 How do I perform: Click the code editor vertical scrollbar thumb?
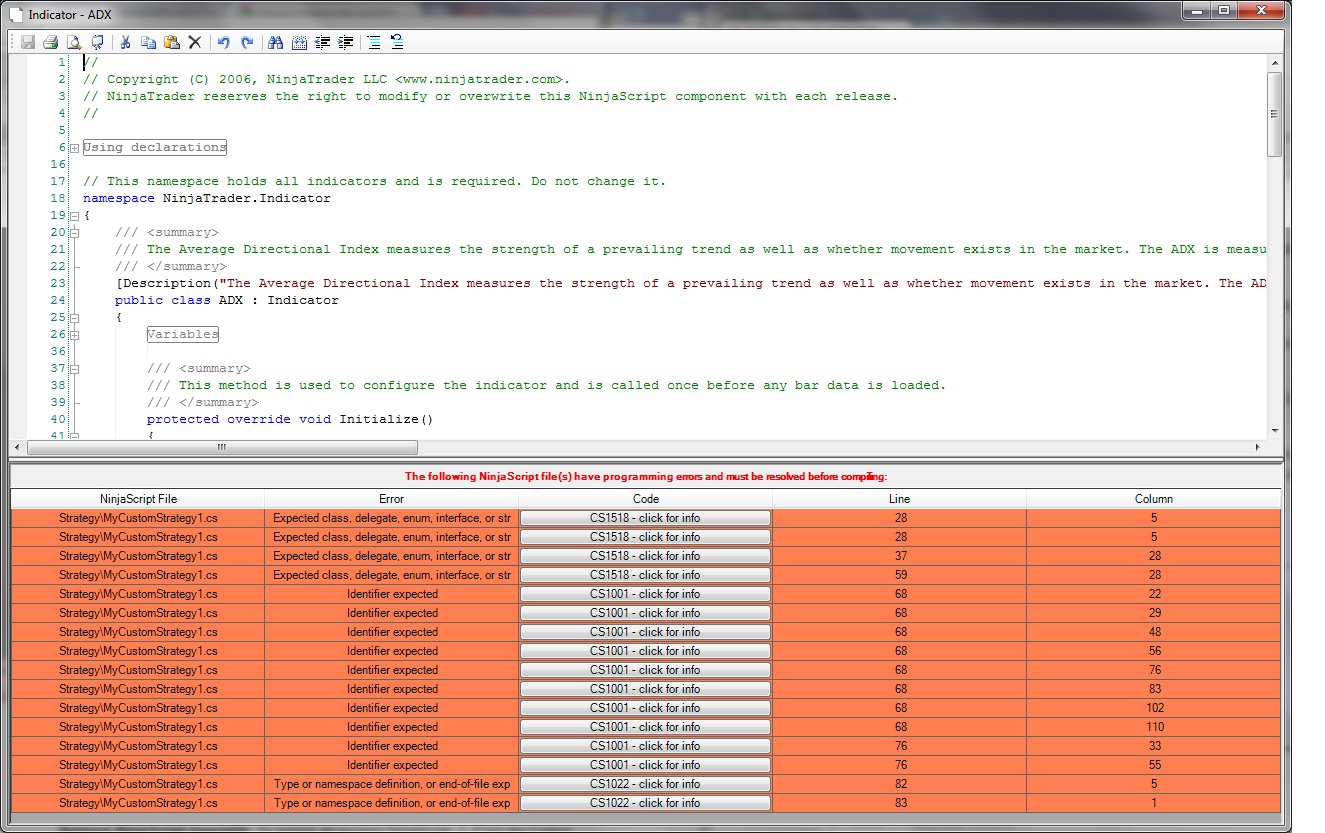[x=1274, y=113]
